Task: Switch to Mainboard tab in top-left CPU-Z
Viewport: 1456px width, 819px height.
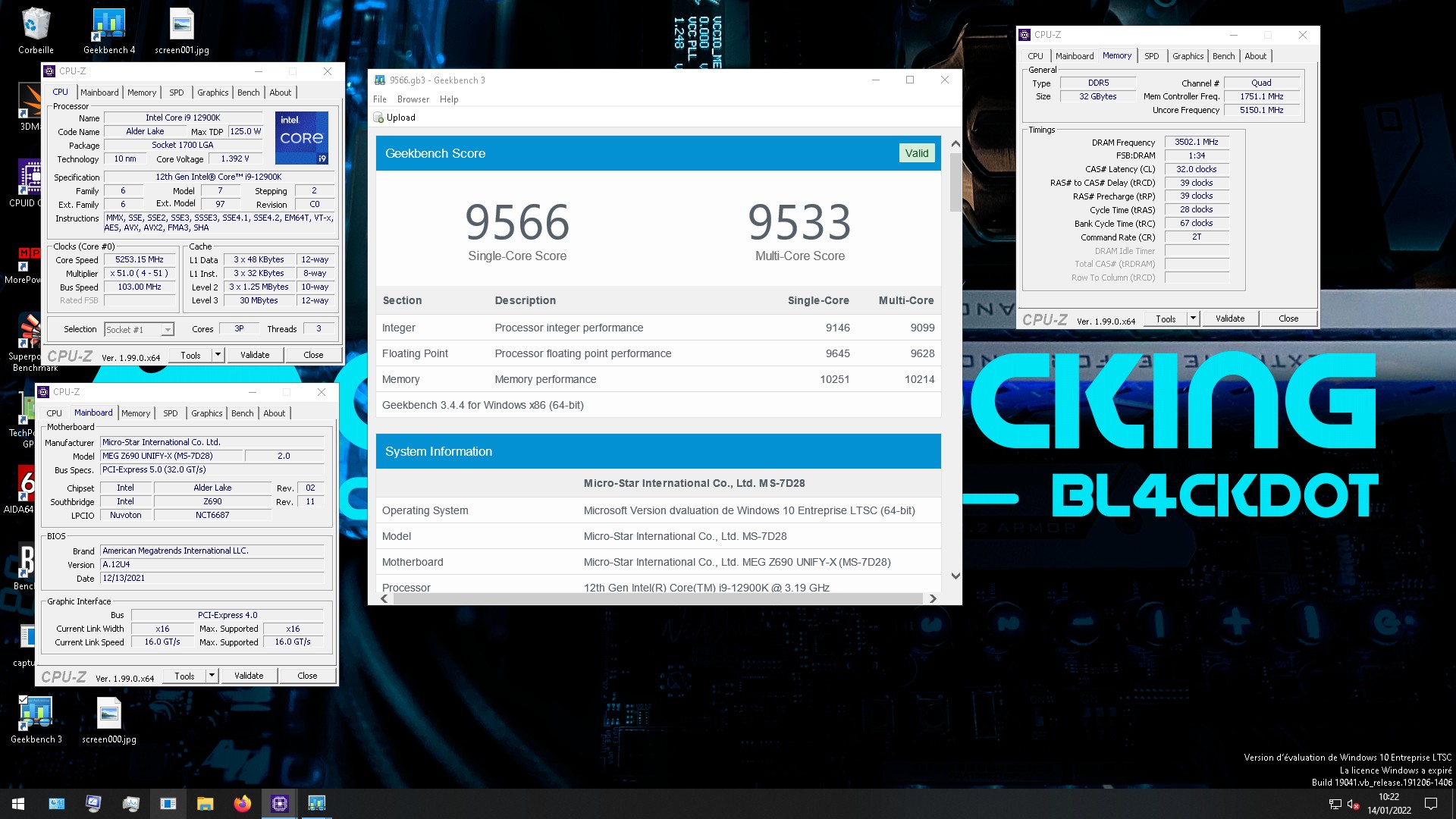Action: tap(99, 93)
